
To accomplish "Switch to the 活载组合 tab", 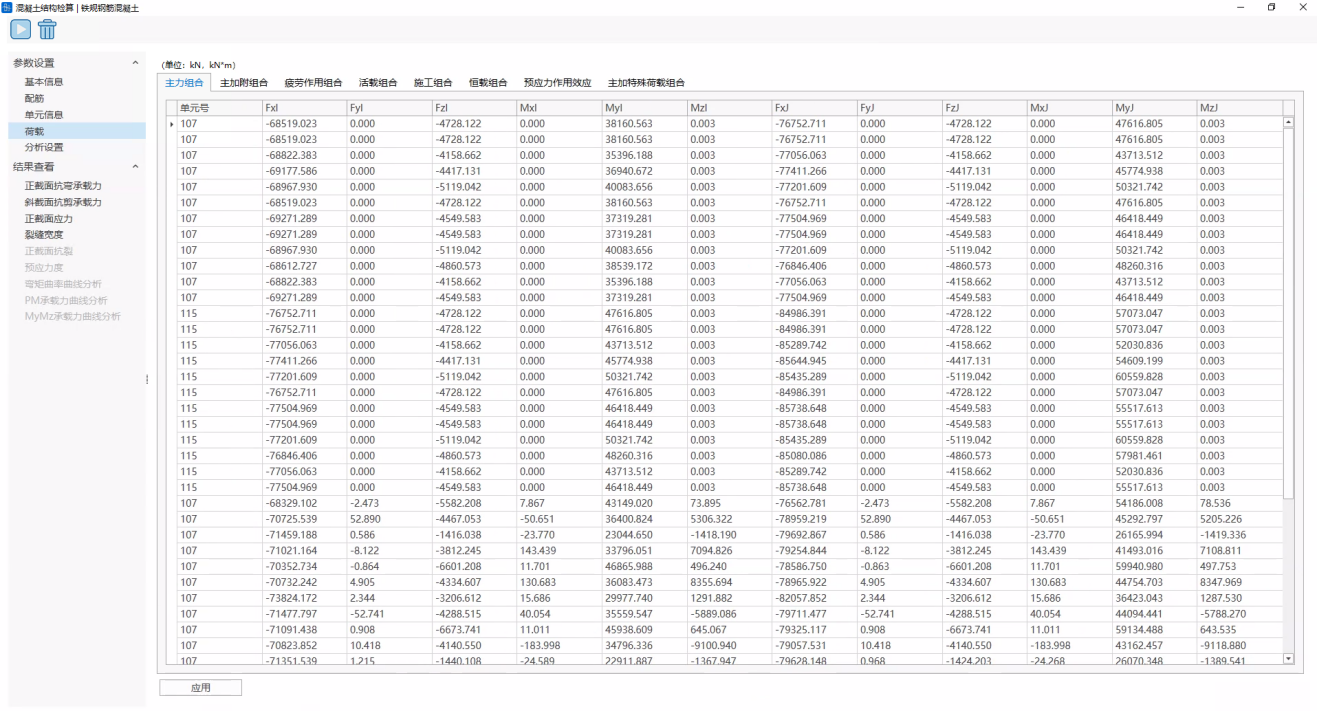I will coord(378,83).
